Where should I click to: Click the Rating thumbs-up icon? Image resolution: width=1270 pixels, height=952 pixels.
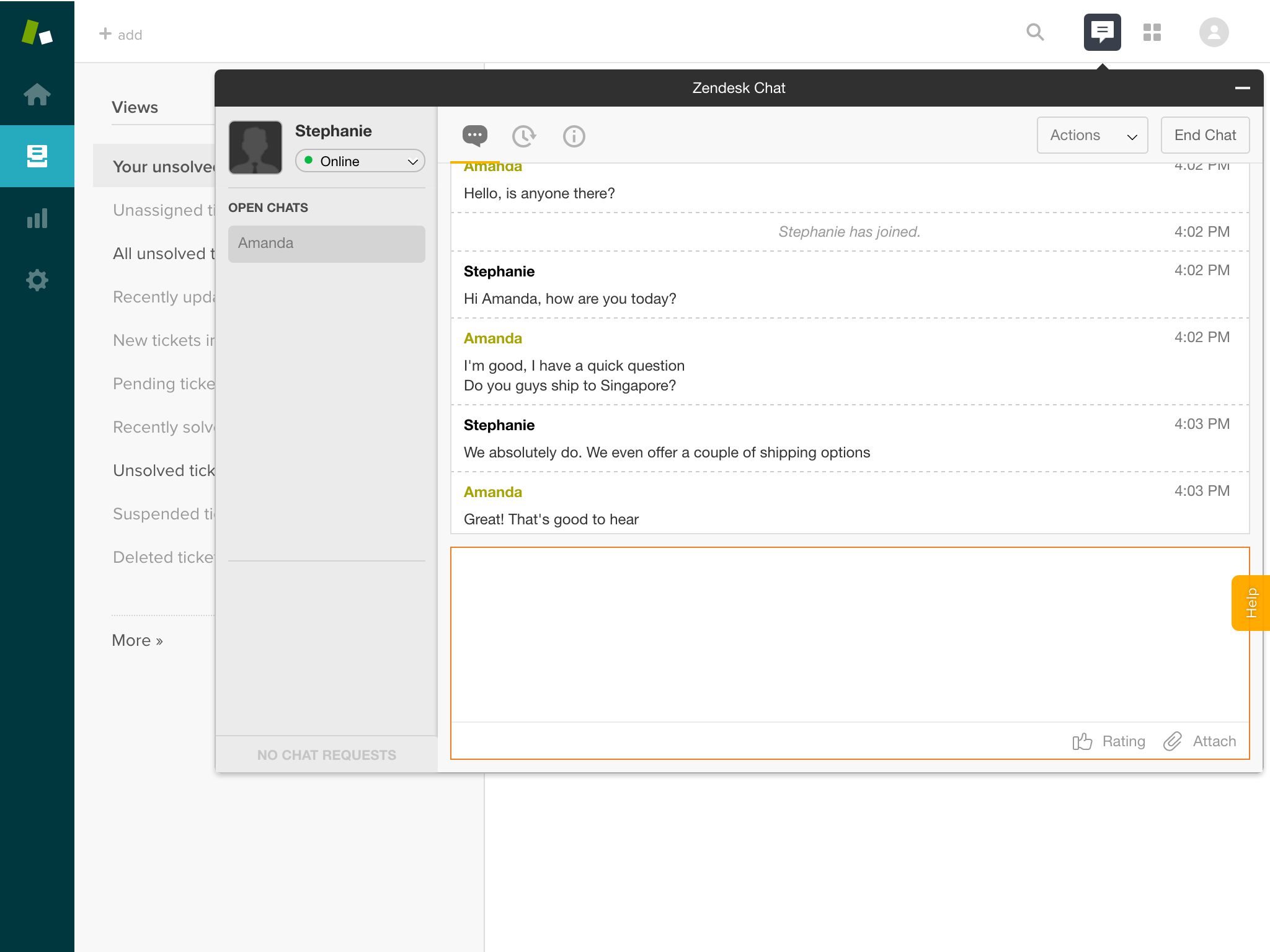point(1082,740)
